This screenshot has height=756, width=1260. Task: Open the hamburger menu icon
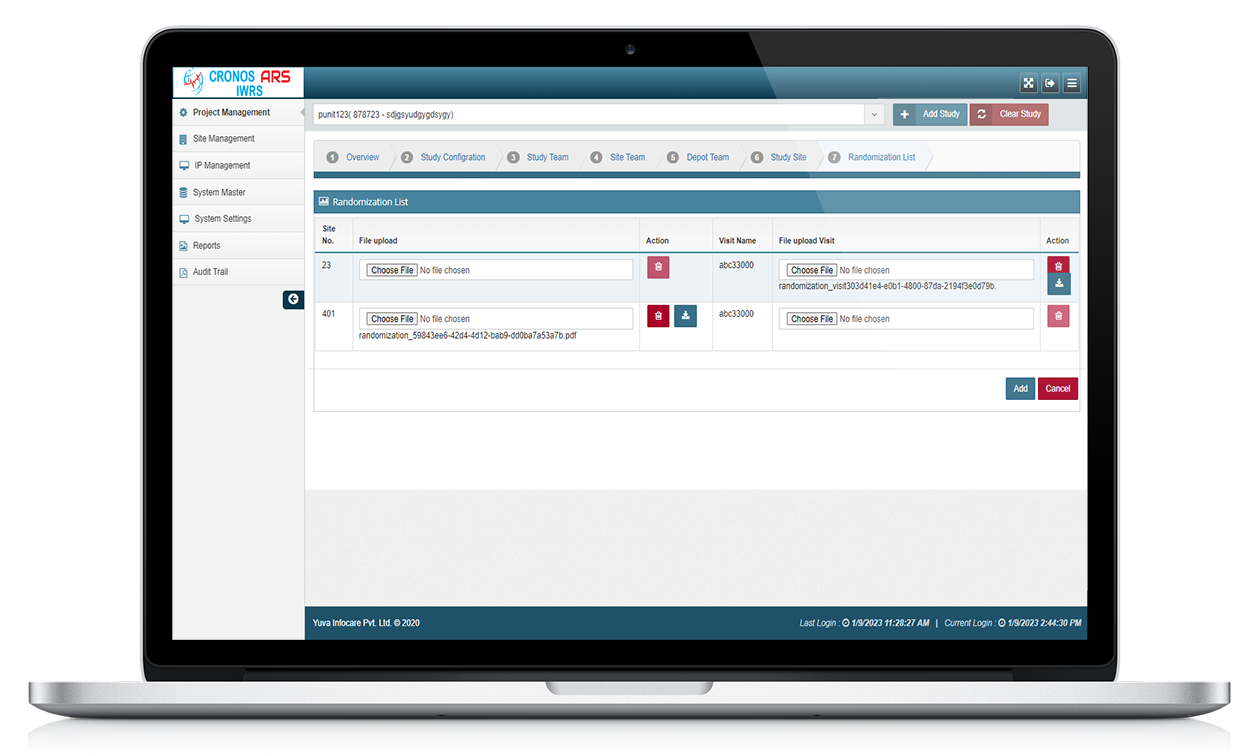coord(1072,84)
